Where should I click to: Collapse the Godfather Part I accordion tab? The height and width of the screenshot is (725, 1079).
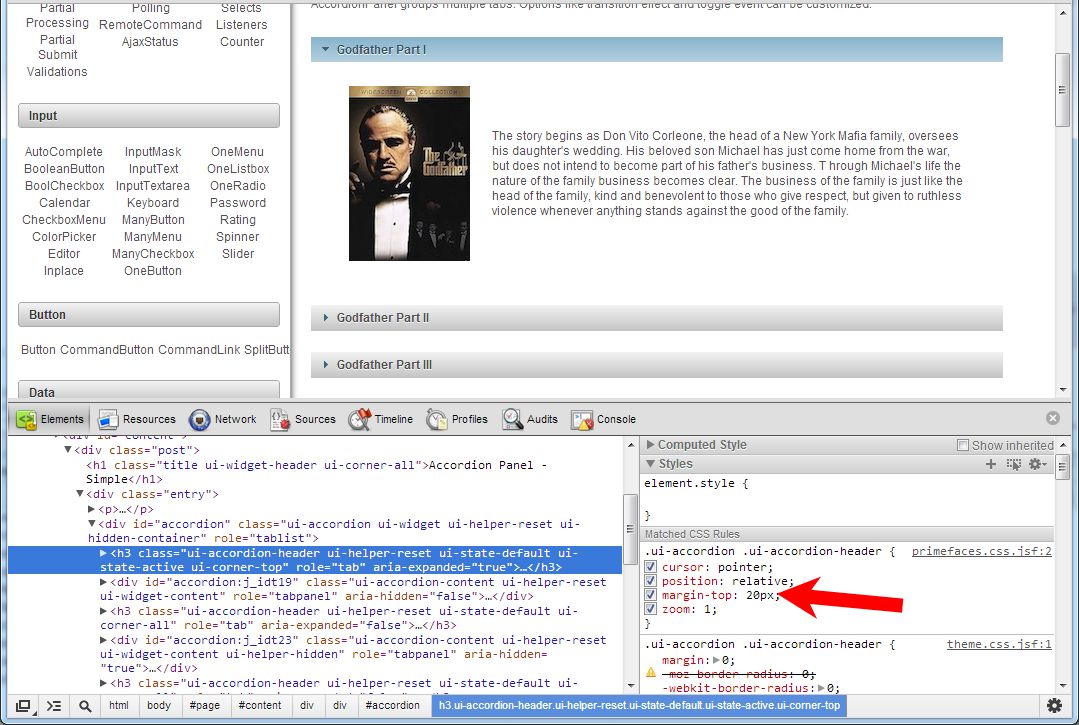[x=656, y=50]
